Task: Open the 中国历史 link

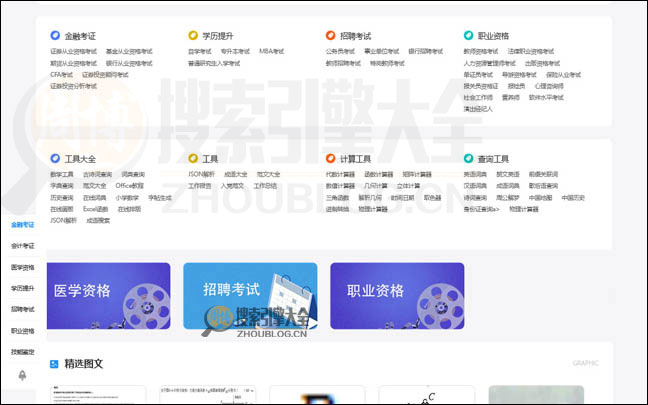Action: coord(573,198)
